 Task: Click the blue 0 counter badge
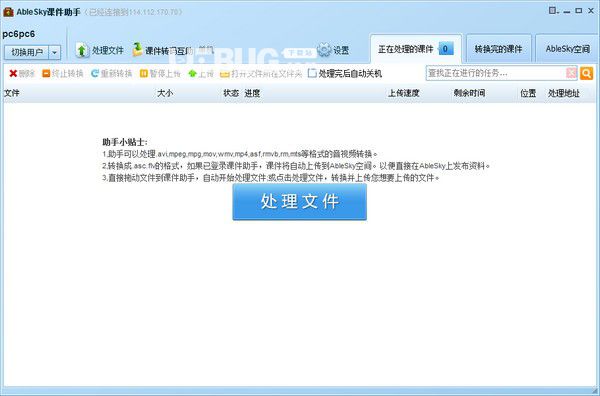coord(445,49)
